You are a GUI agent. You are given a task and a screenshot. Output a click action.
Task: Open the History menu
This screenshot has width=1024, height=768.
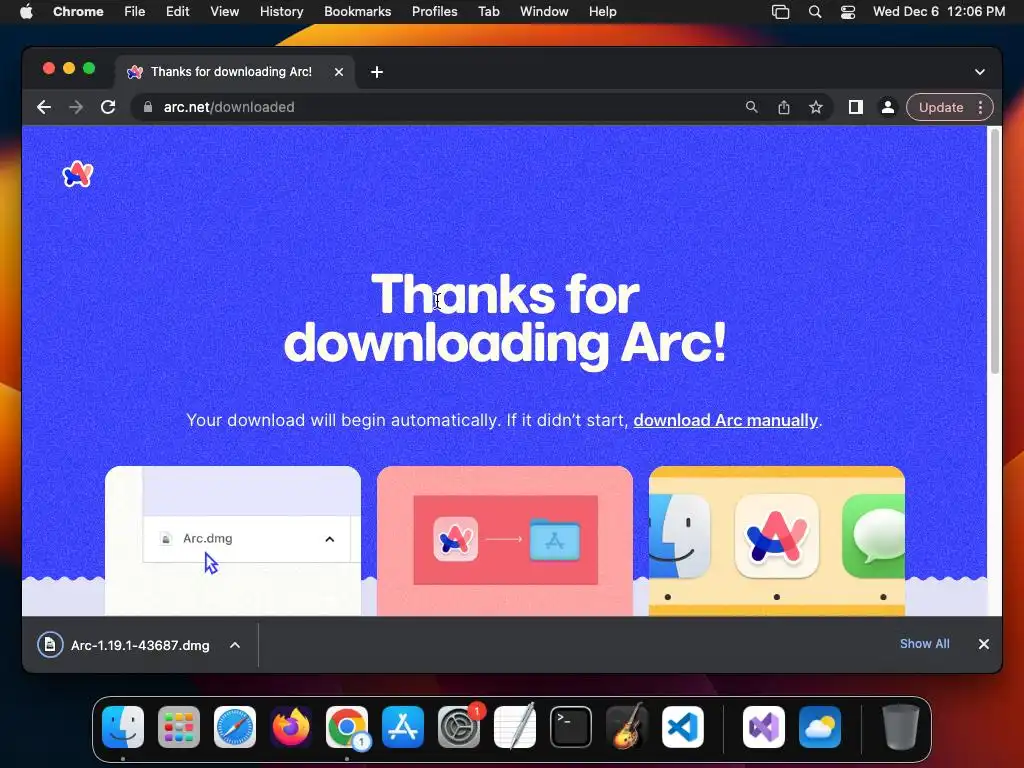pos(281,11)
